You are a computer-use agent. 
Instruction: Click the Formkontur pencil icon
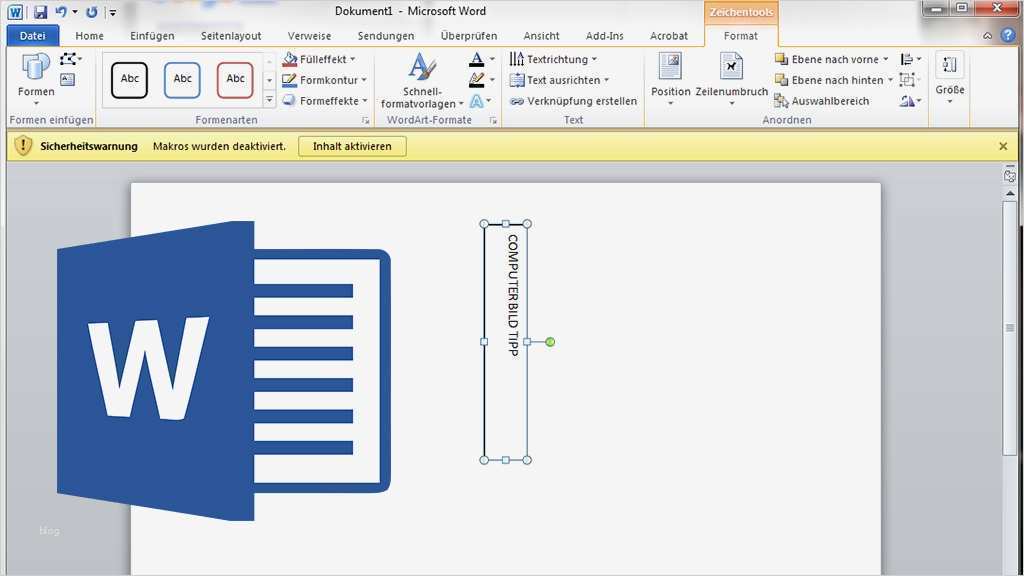click(289, 80)
